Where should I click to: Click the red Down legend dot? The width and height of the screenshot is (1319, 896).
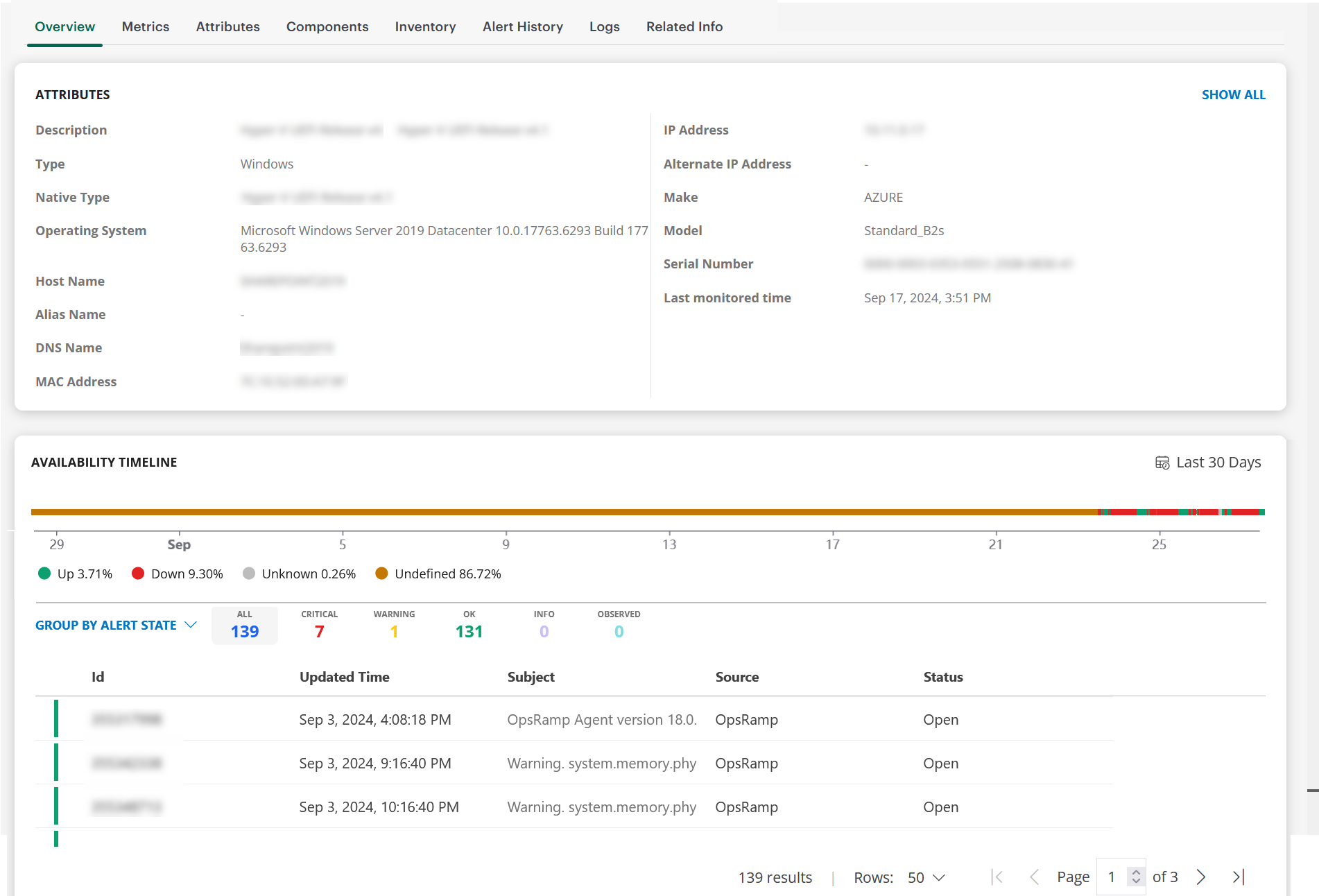pyautogui.click(x=138, y=574)
